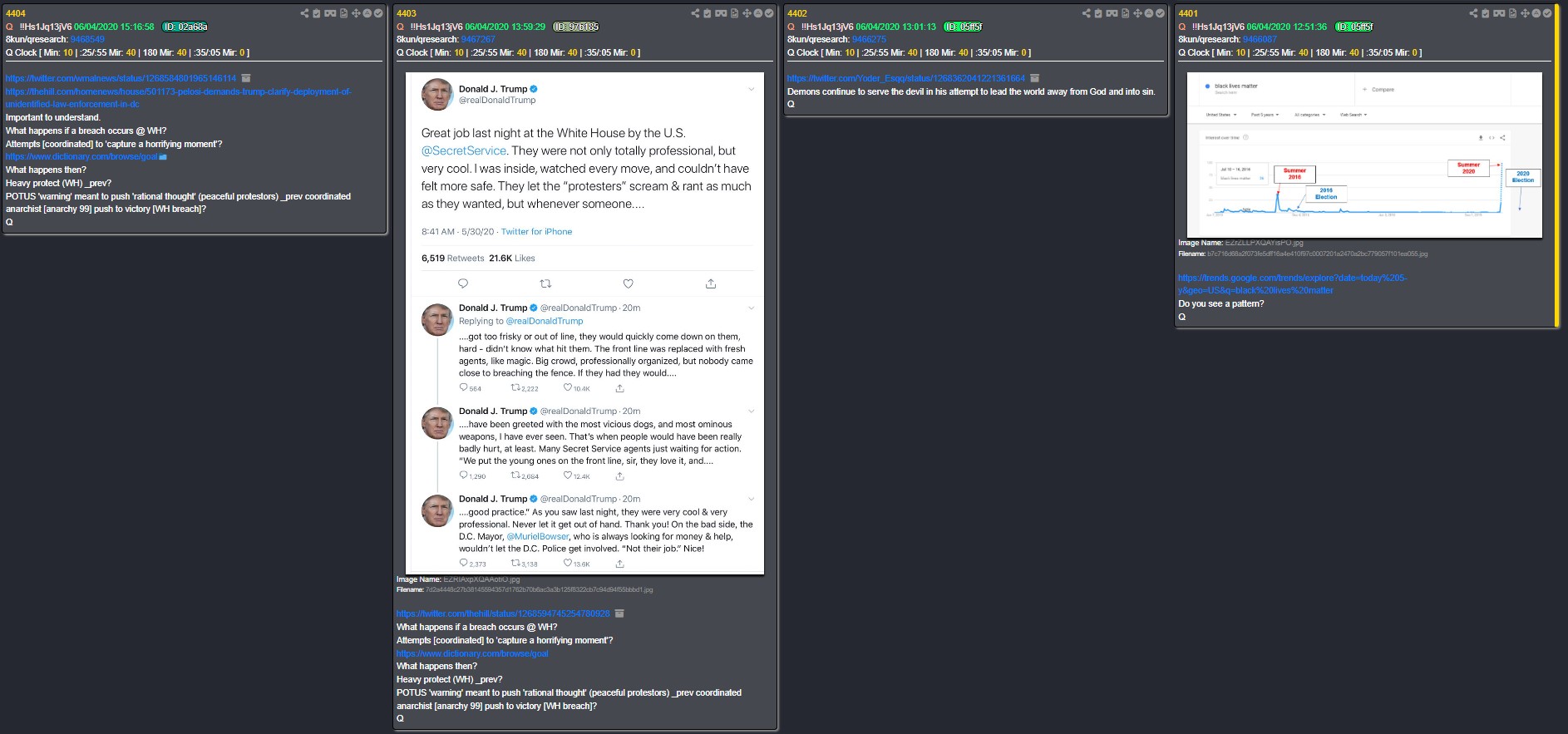Screen dimensions: 1568x734
Task: Click the timestamp 06/04/2020 15:16:58
Action: pyautogui.click(x=114, y=27)
